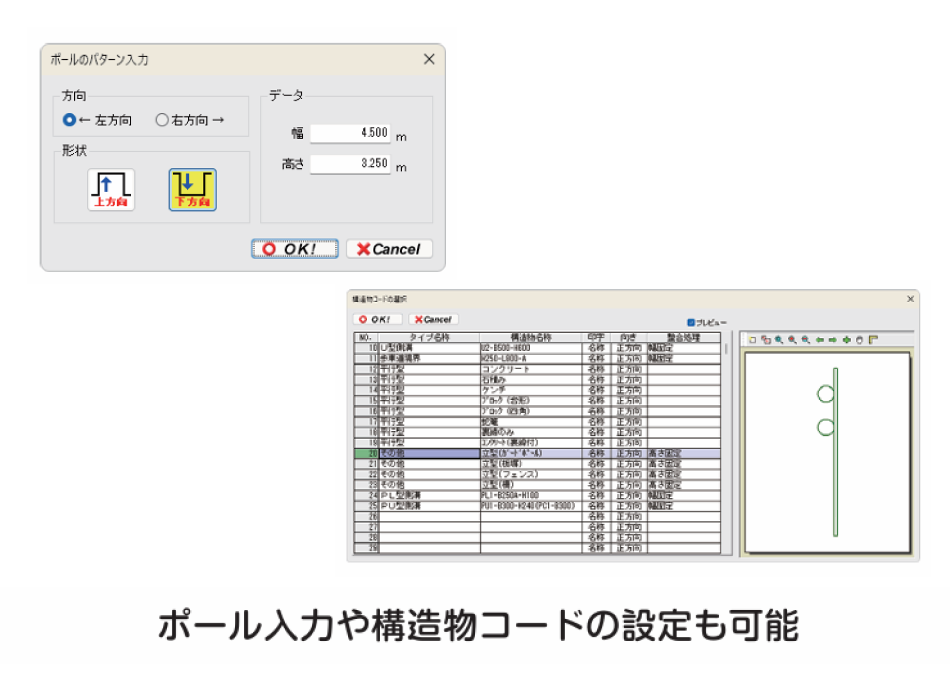Click the red zoom-in magnifier icon
The image size is (951, 685).
point(791,340)
